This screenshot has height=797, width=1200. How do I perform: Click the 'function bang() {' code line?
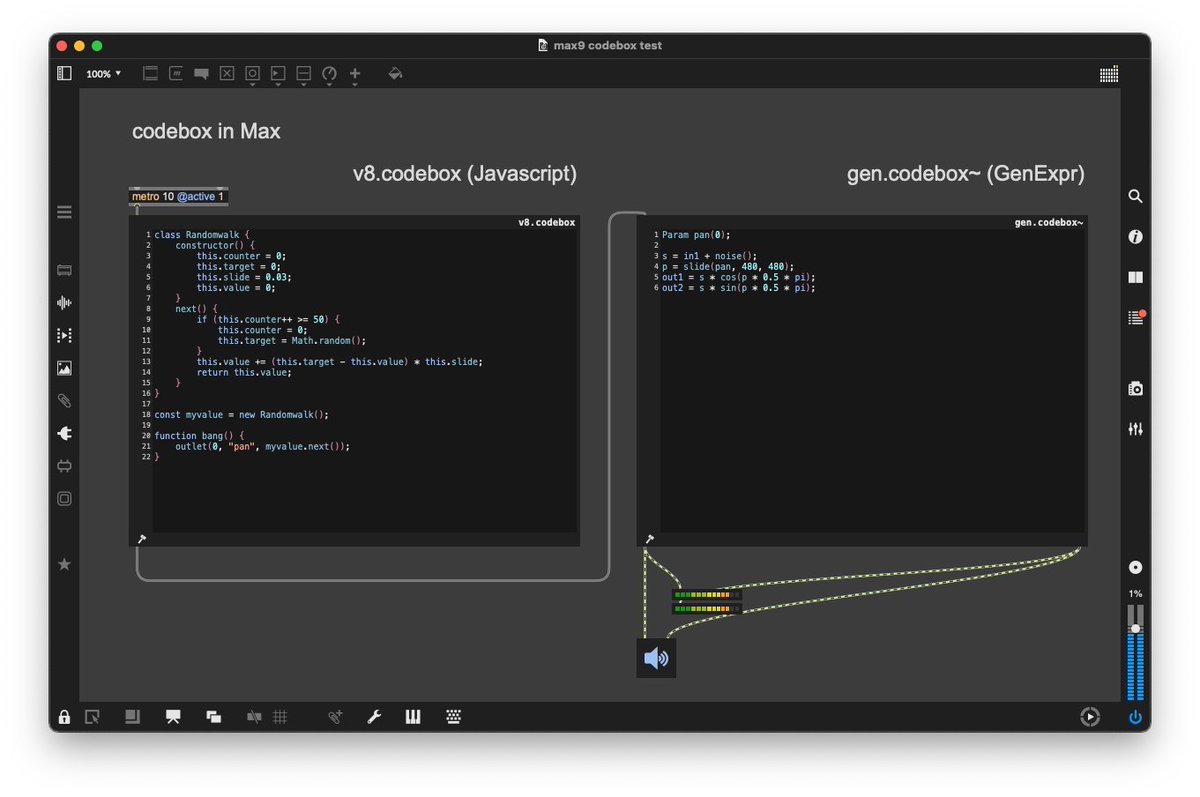tap(199, 436)
